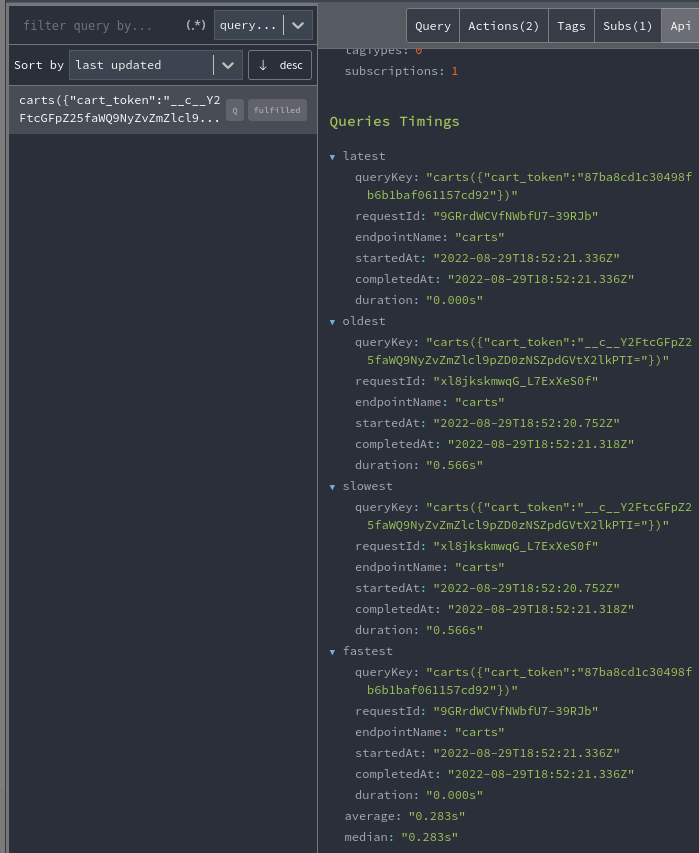Click the Queries Timings heading
699x853 pixels.
tap(394, 121)
